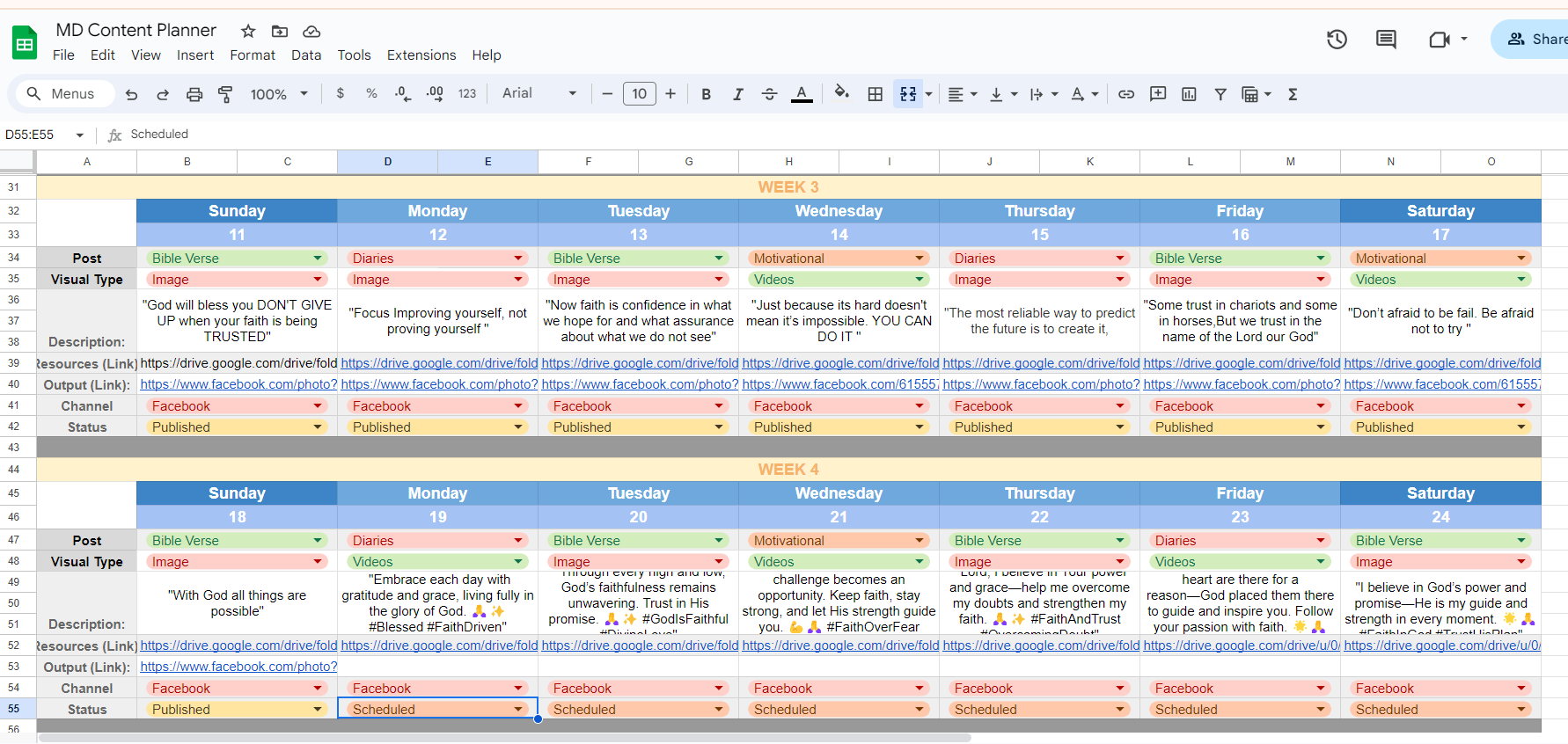This screenshot has width=1568, height=744.
Task: Open the text rotation dropdown
Action: pos(1084,94)
